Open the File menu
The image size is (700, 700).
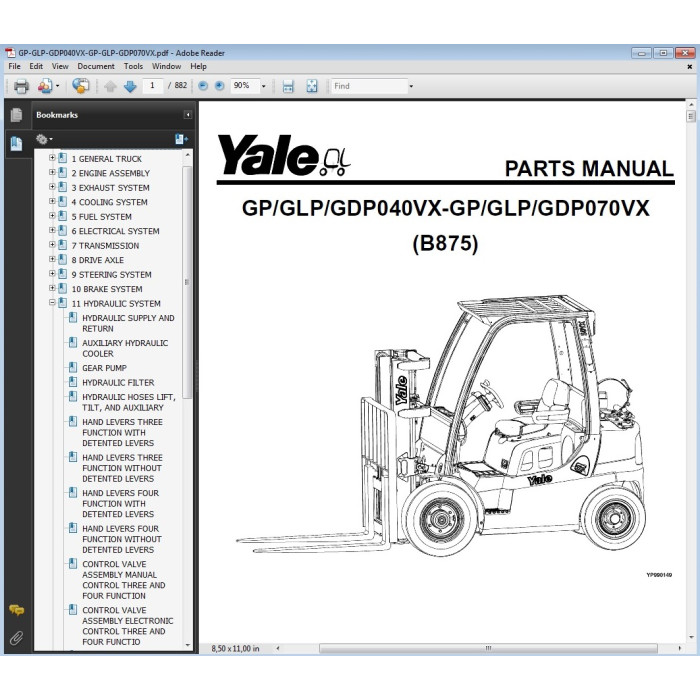[14, 66]
